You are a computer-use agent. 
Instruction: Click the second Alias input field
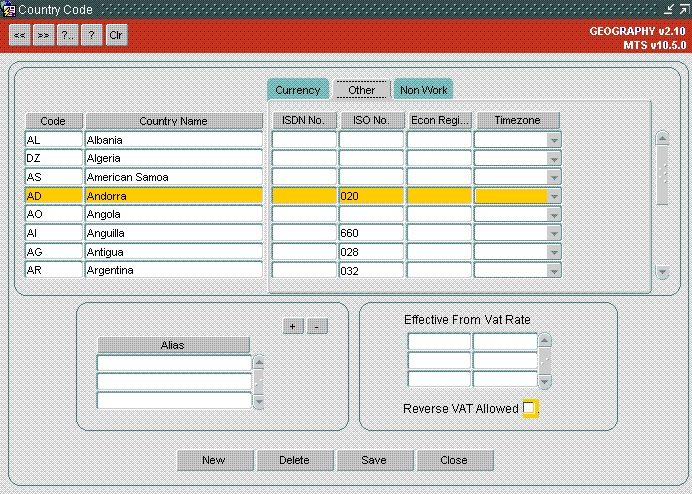(x=174, y=381)
